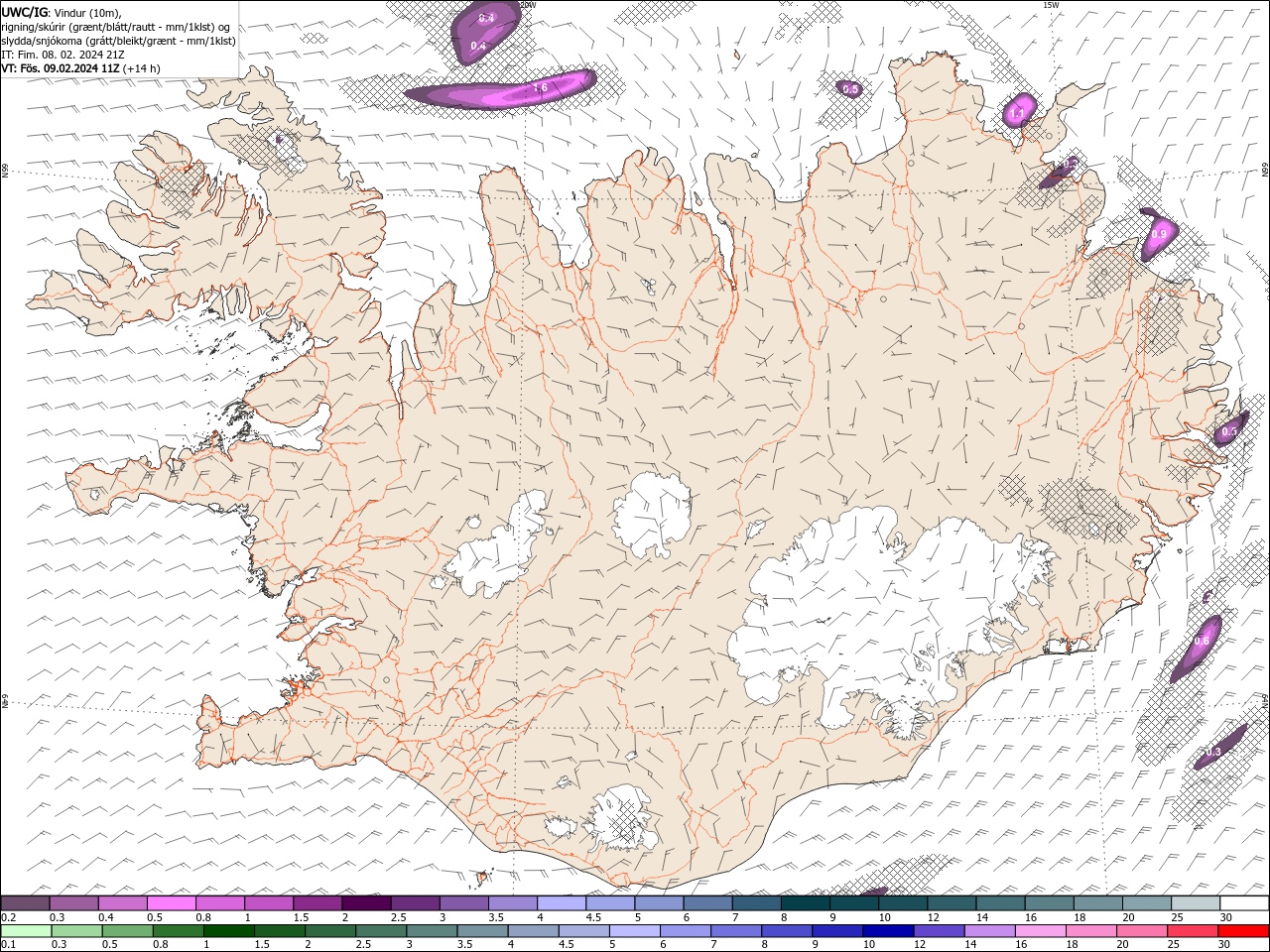This screenshot has height=952, width=1270.
Task: Click the "UWC/IG" title text
Action: tap(25, 11)
